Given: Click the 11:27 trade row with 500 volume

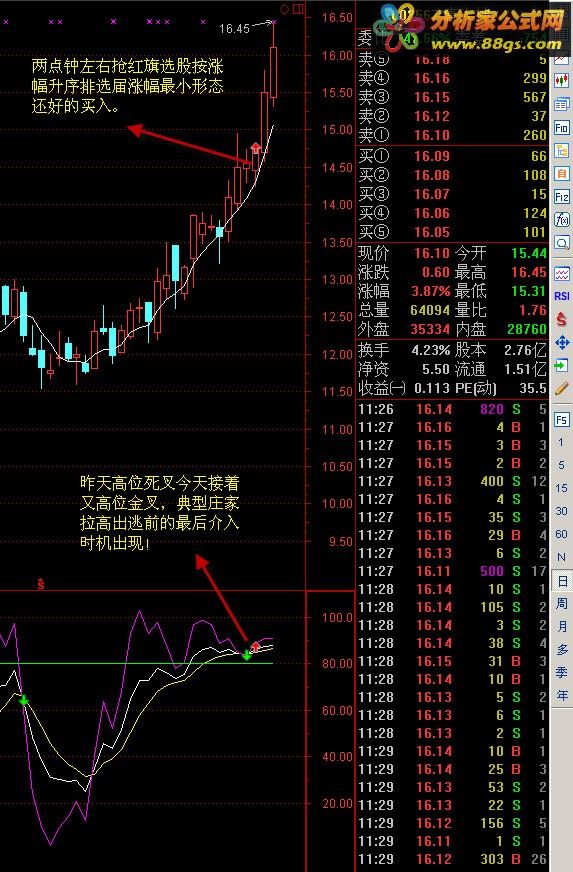Looking at the screenshot, I should [x=452, y=571].
